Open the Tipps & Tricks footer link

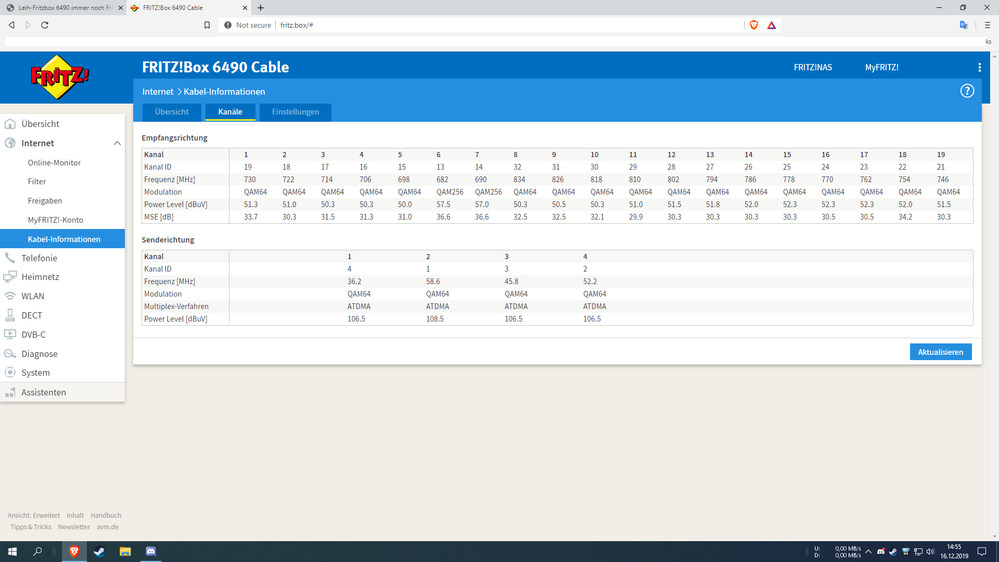click(31, 527)
